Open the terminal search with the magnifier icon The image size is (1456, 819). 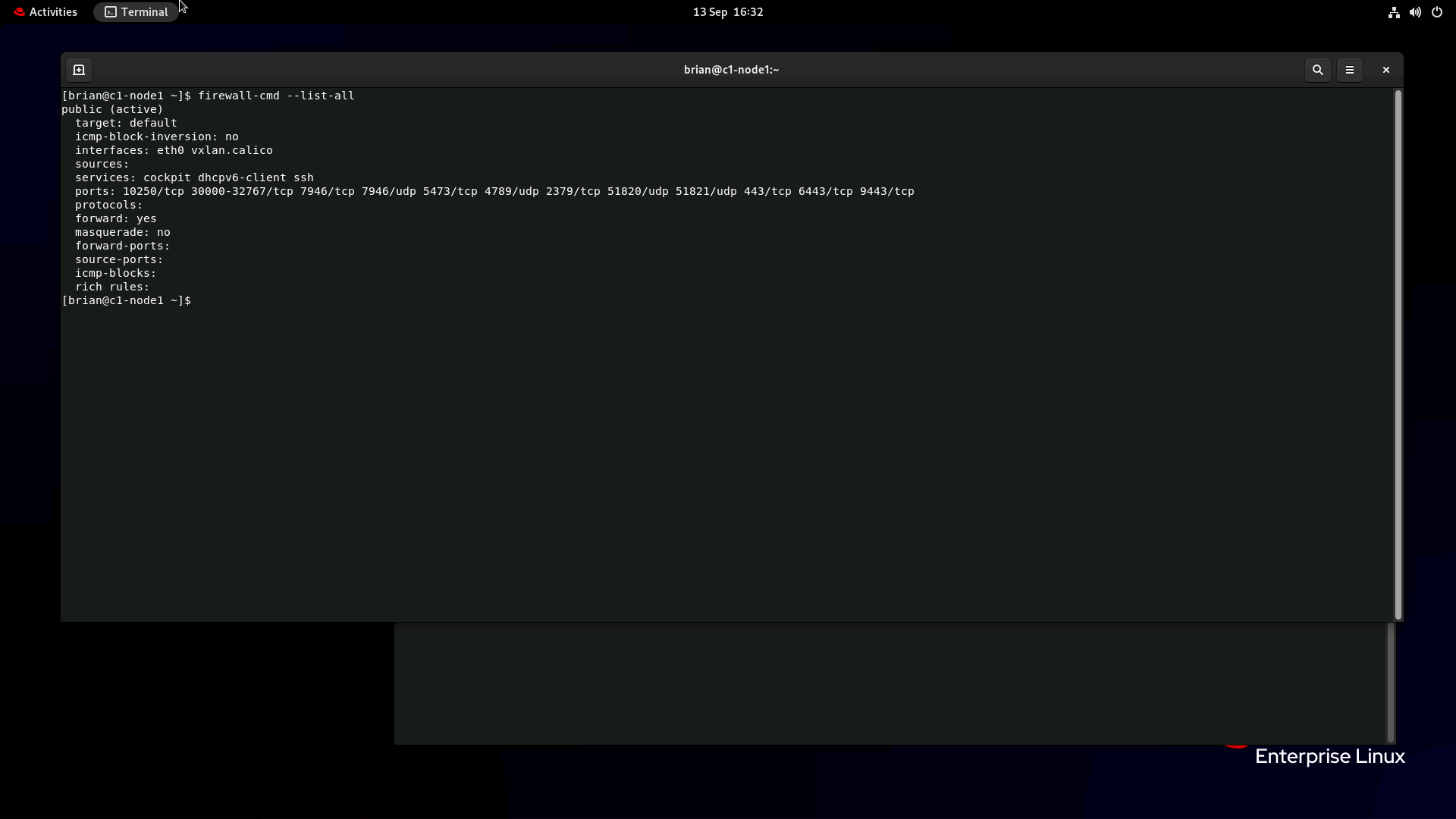coord(1318,69)
